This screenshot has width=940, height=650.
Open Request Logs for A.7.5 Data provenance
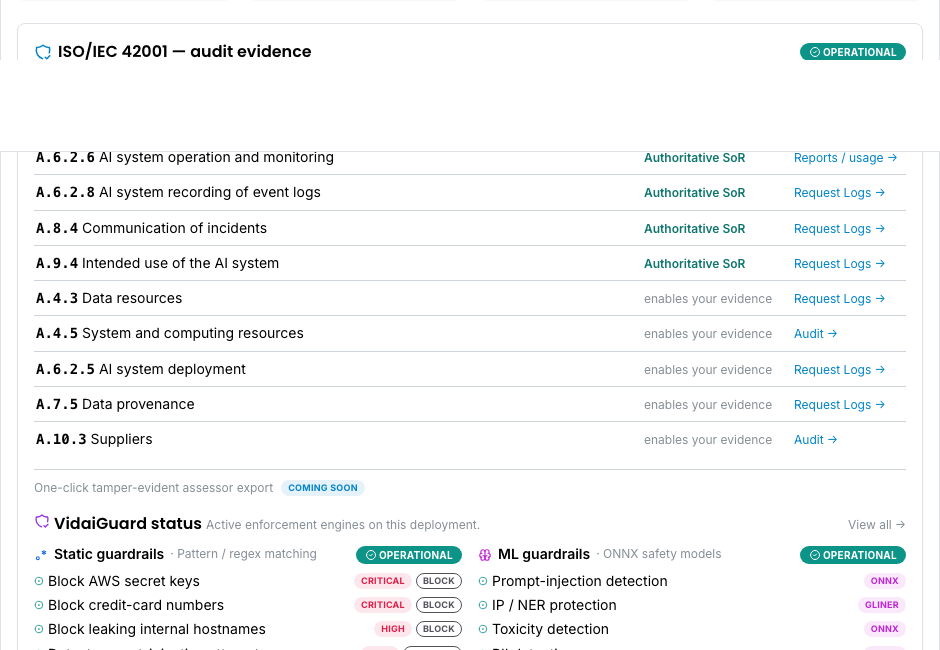(839, 405)
